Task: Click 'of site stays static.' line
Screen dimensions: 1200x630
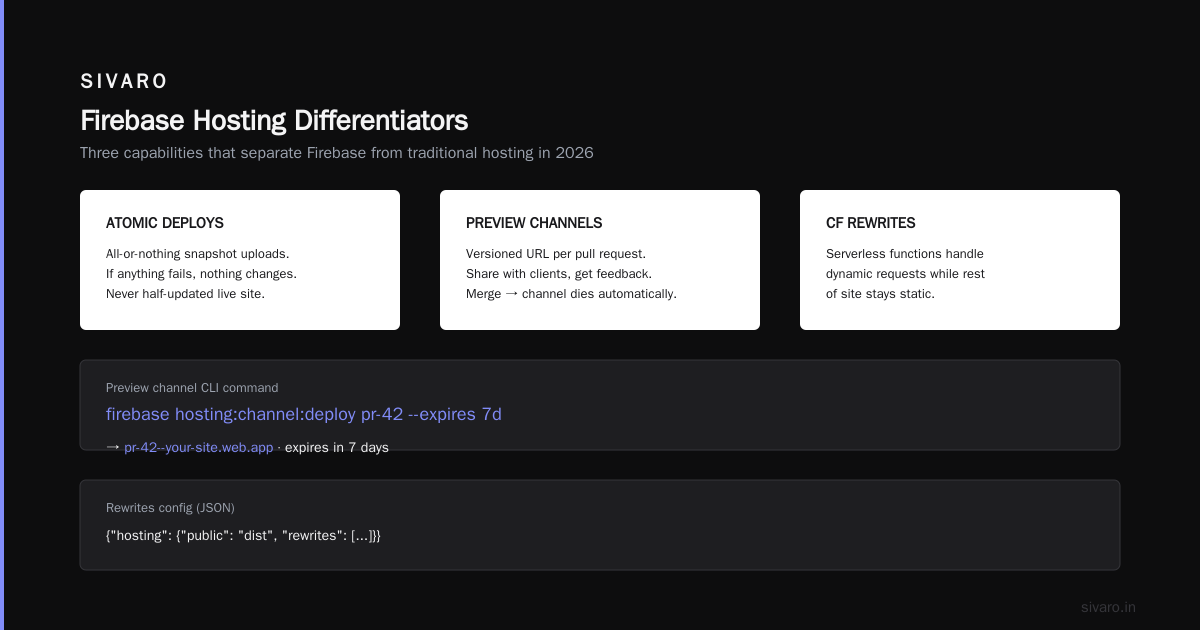Action: click(880, 294)
